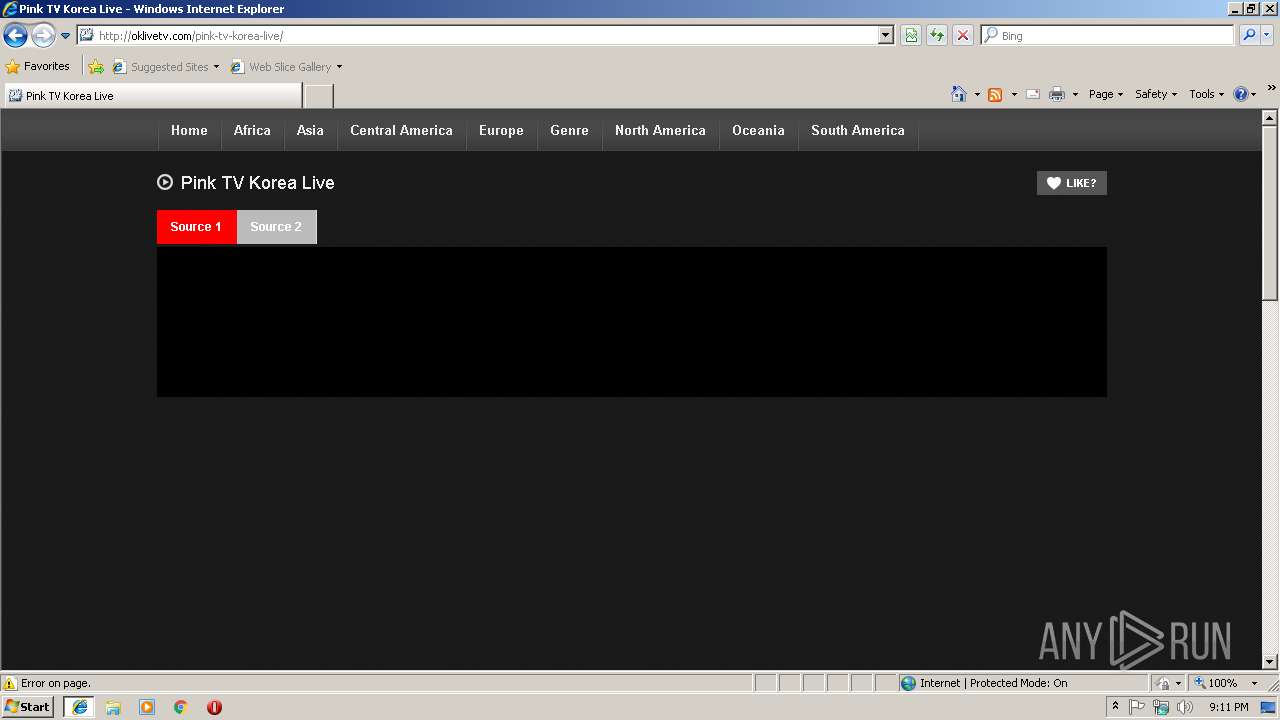Expand the address bar autocomplete dropdown
1280x720 pixels.
click(886, 36)
